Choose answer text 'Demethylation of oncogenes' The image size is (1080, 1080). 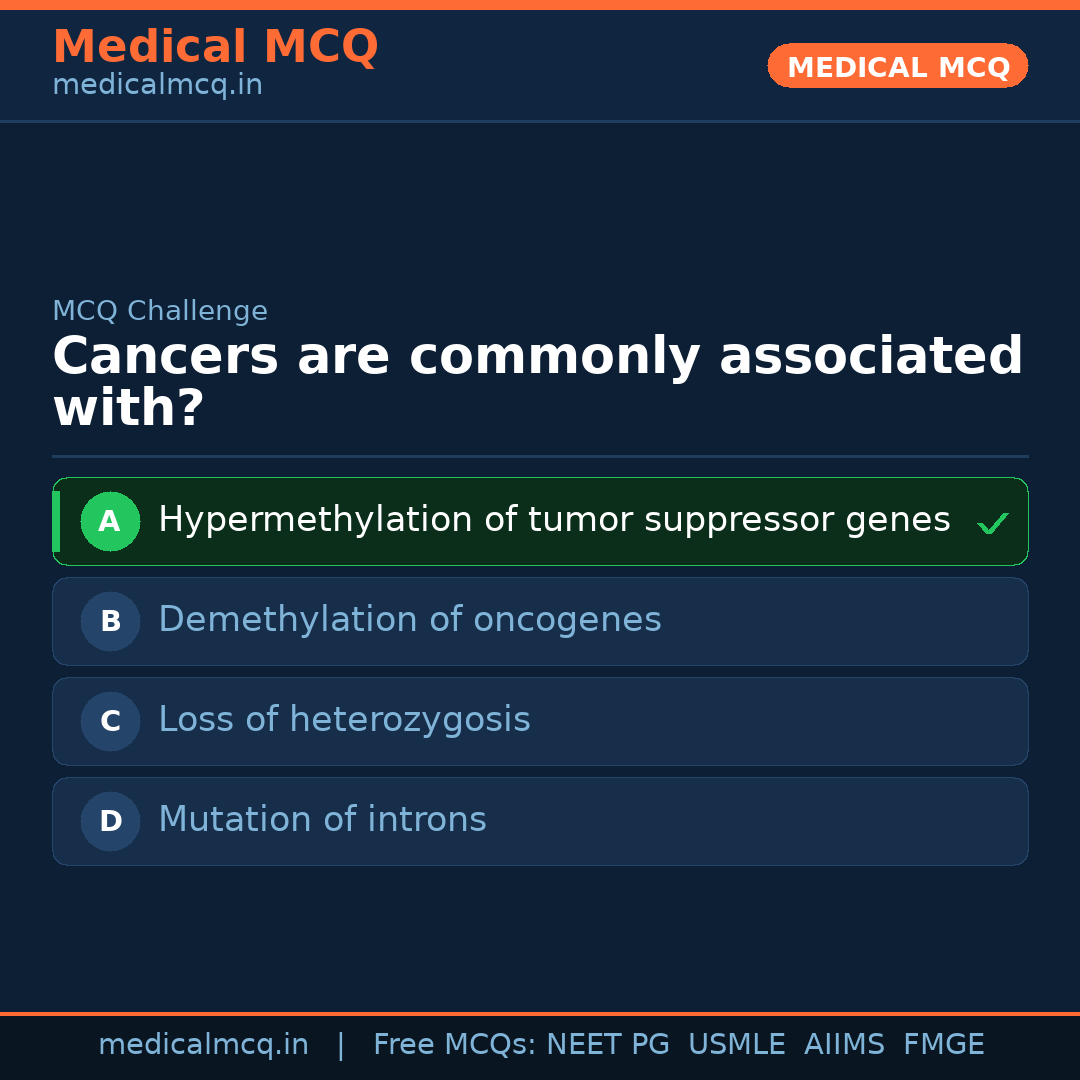point(410,620)
